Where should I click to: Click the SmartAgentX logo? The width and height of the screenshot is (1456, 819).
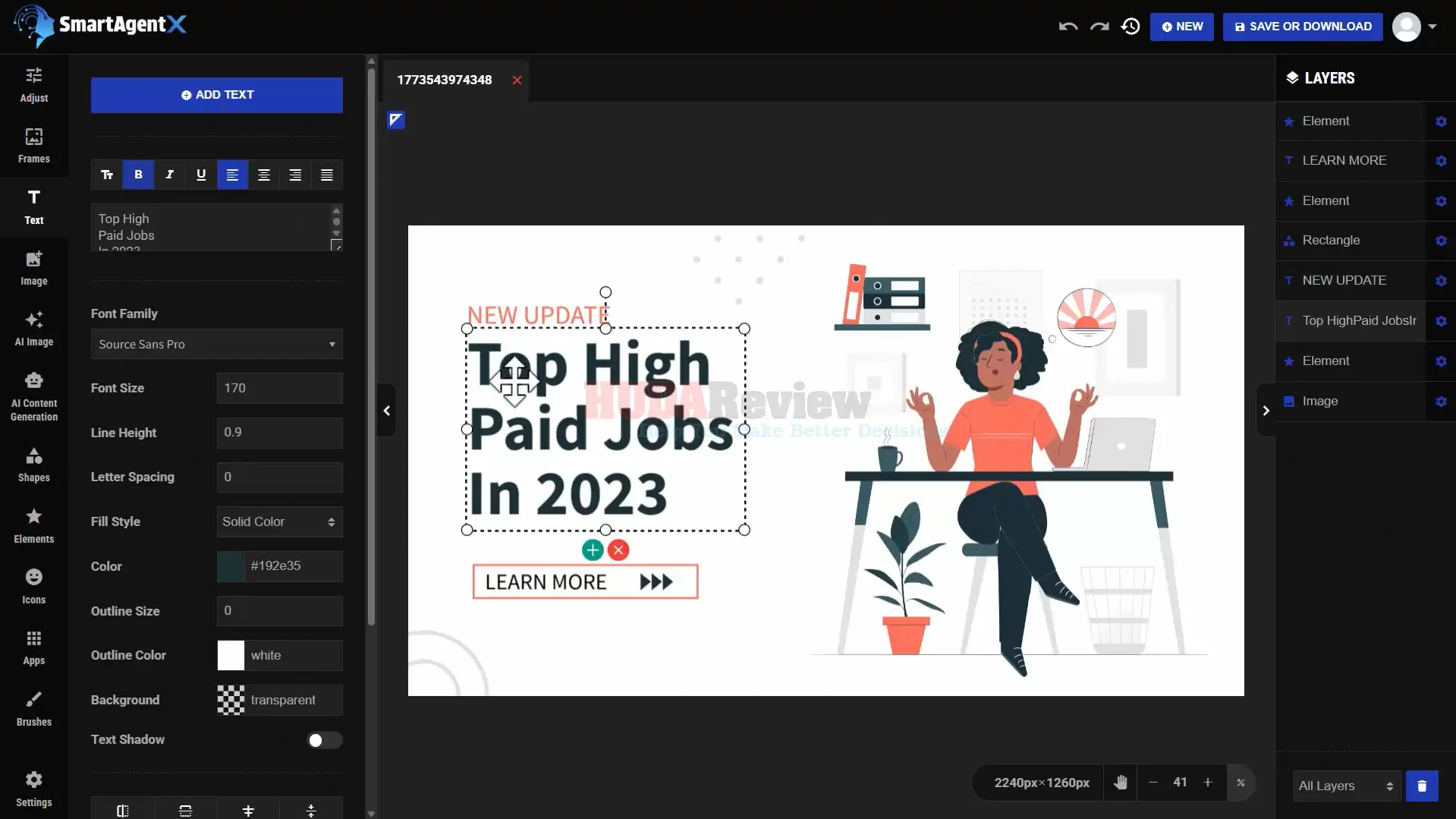pyautogui.click(x=99, y=25)
